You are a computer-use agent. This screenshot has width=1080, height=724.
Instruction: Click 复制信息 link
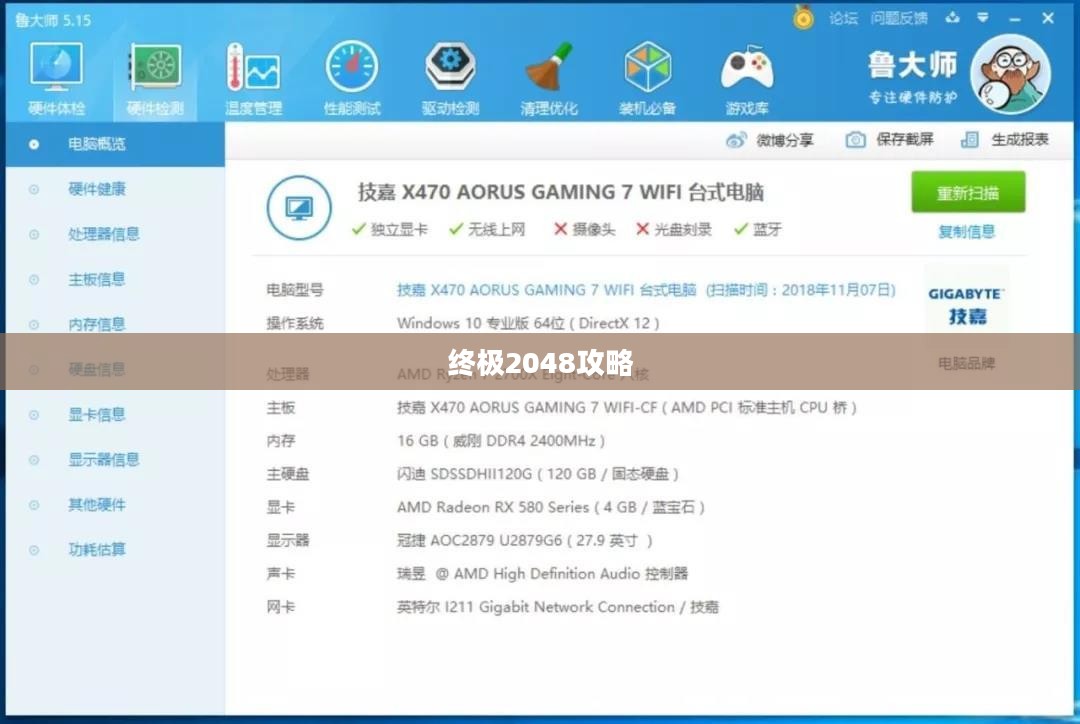click(x=966, y=231)
